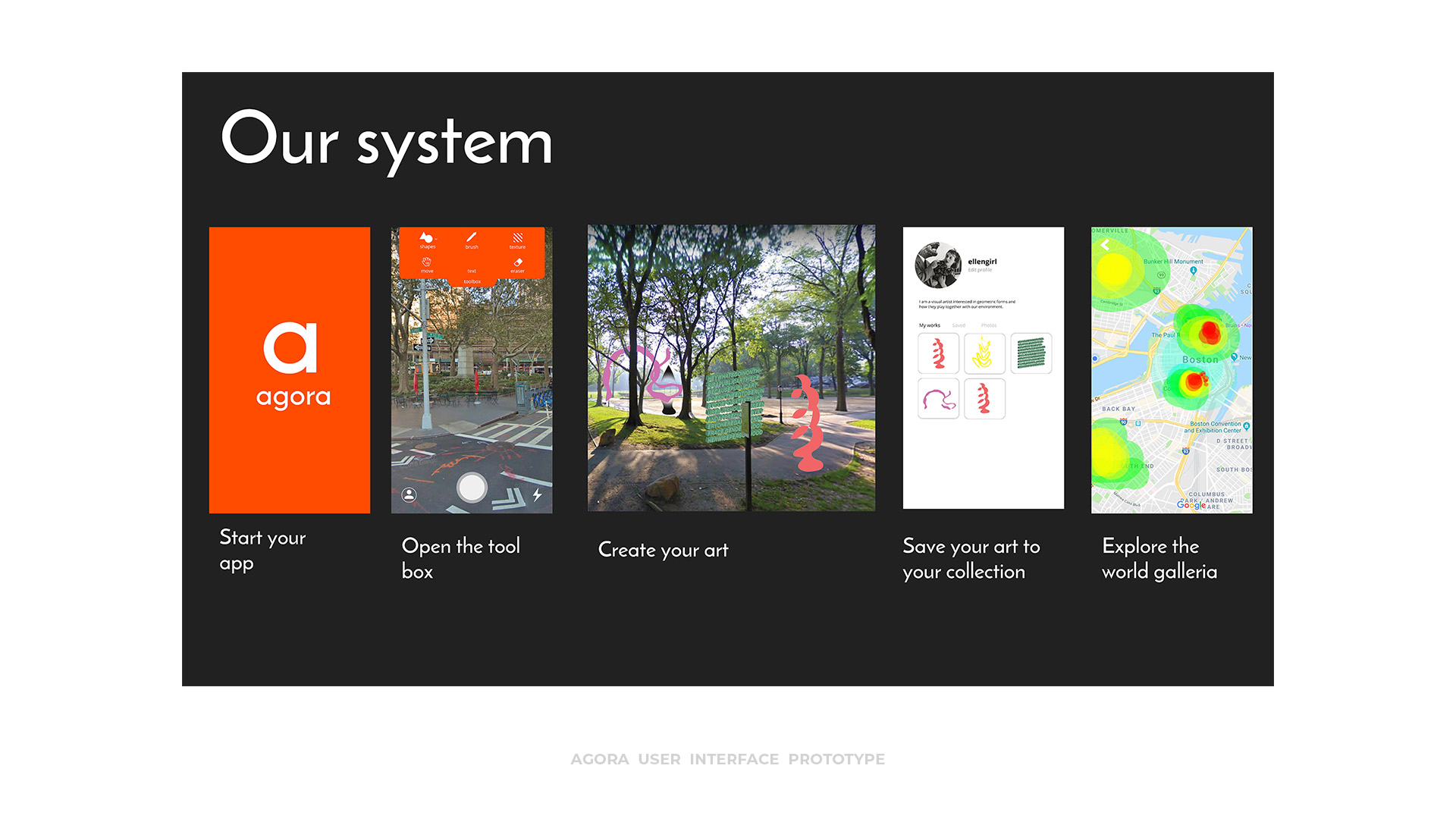
Task: Pick the brush tool icon
Action: tap(472, 238)
